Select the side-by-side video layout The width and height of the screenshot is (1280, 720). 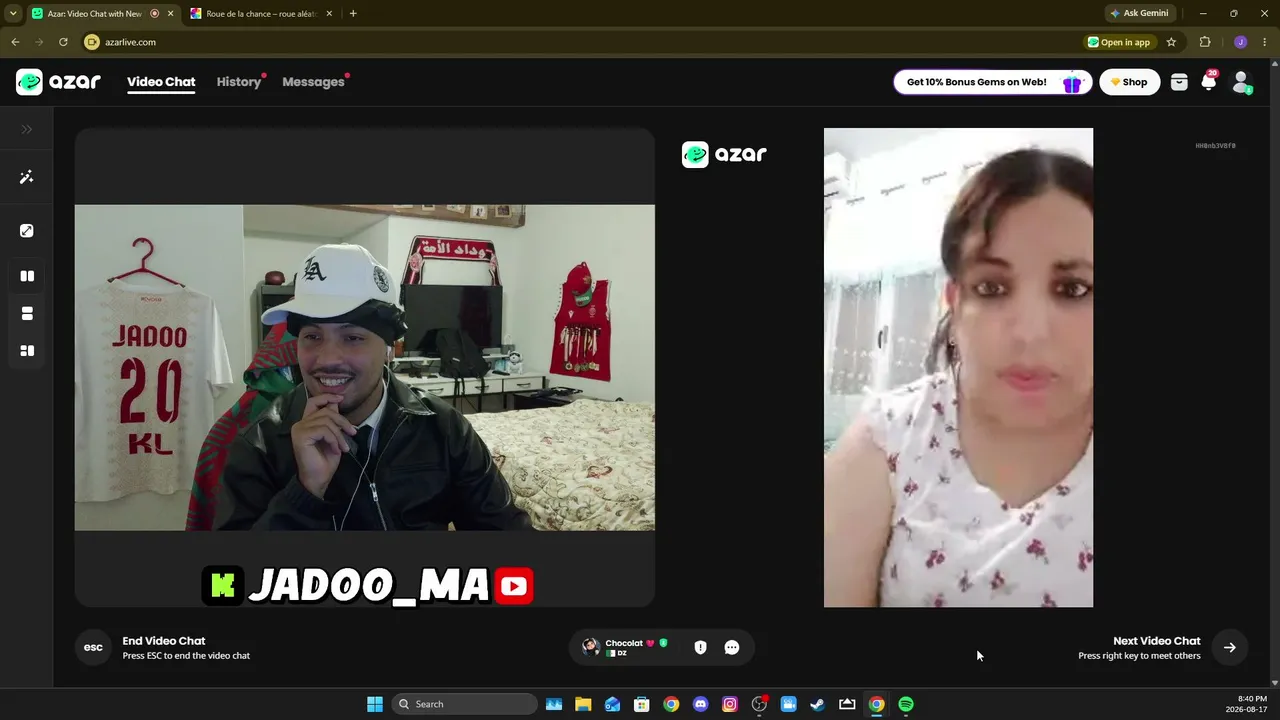tap(27, 276)
